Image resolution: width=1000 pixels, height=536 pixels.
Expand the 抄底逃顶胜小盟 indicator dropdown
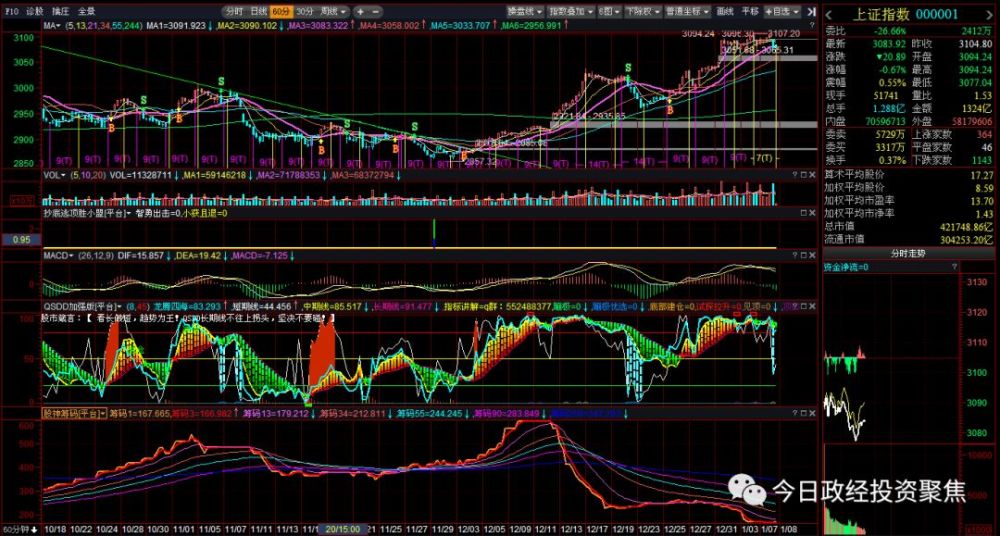(87, 212)
